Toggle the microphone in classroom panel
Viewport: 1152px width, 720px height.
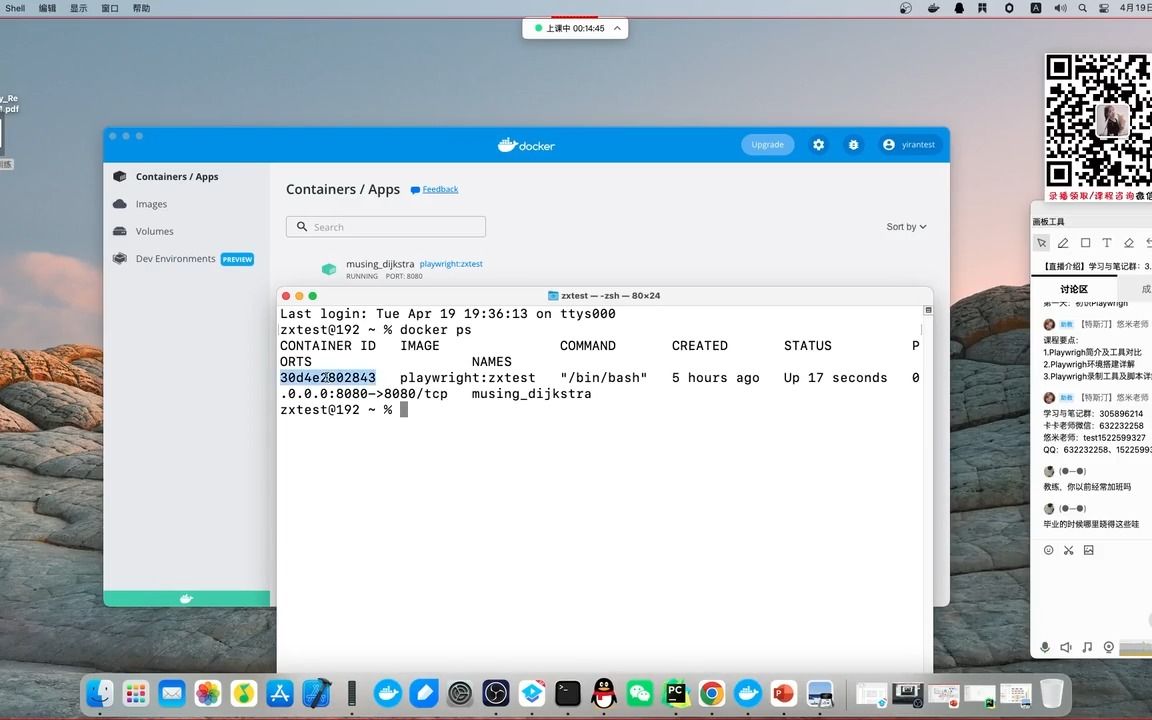(1045, 647)
